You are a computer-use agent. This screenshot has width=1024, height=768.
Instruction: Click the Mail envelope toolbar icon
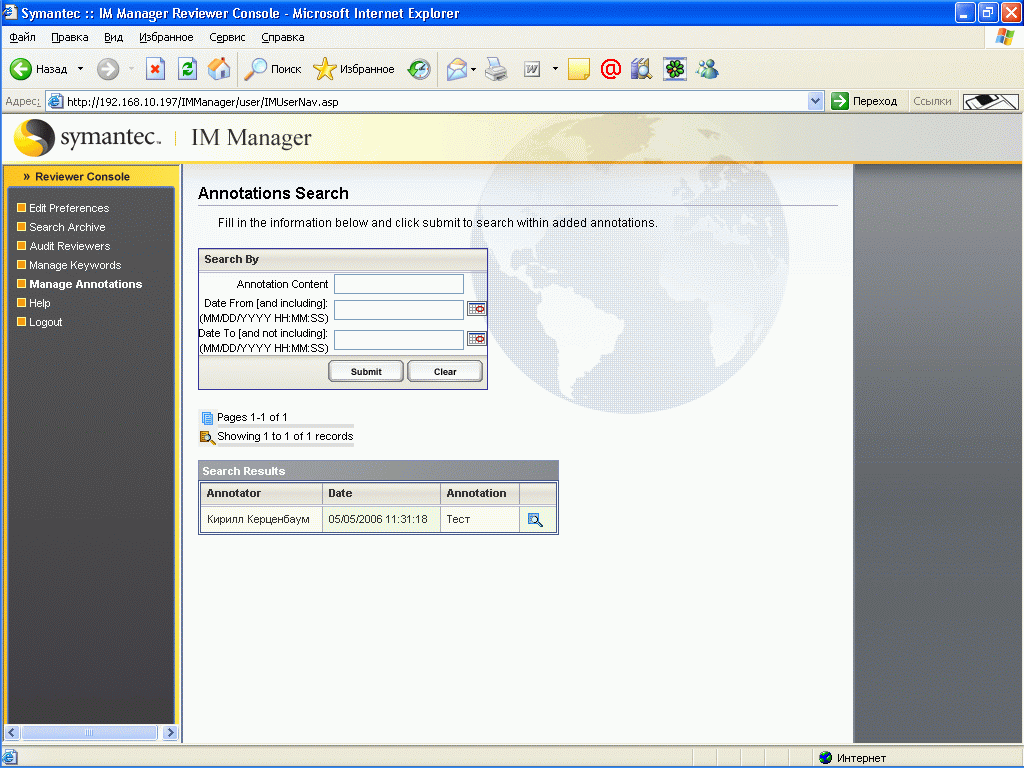[457, 69]
